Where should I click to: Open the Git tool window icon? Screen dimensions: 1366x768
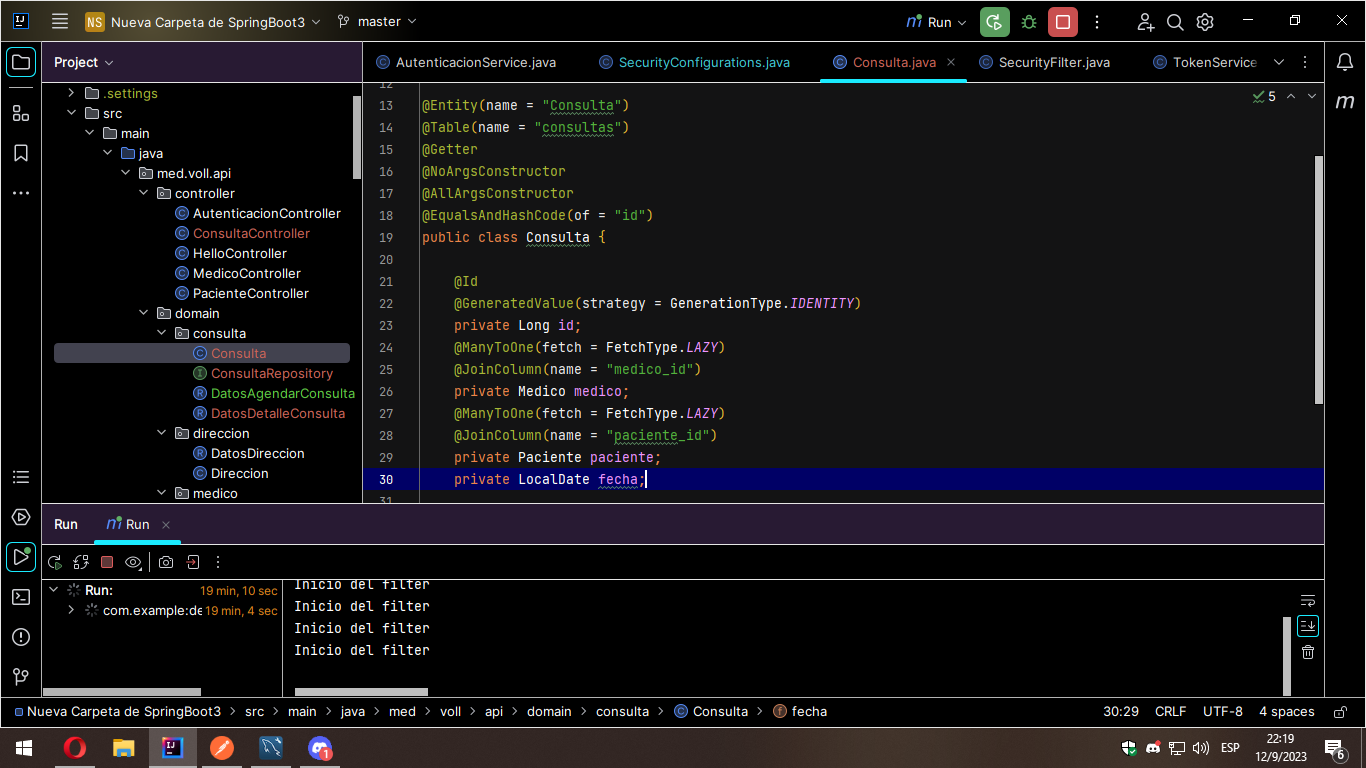pyautogui.click(x=21, y=677)
